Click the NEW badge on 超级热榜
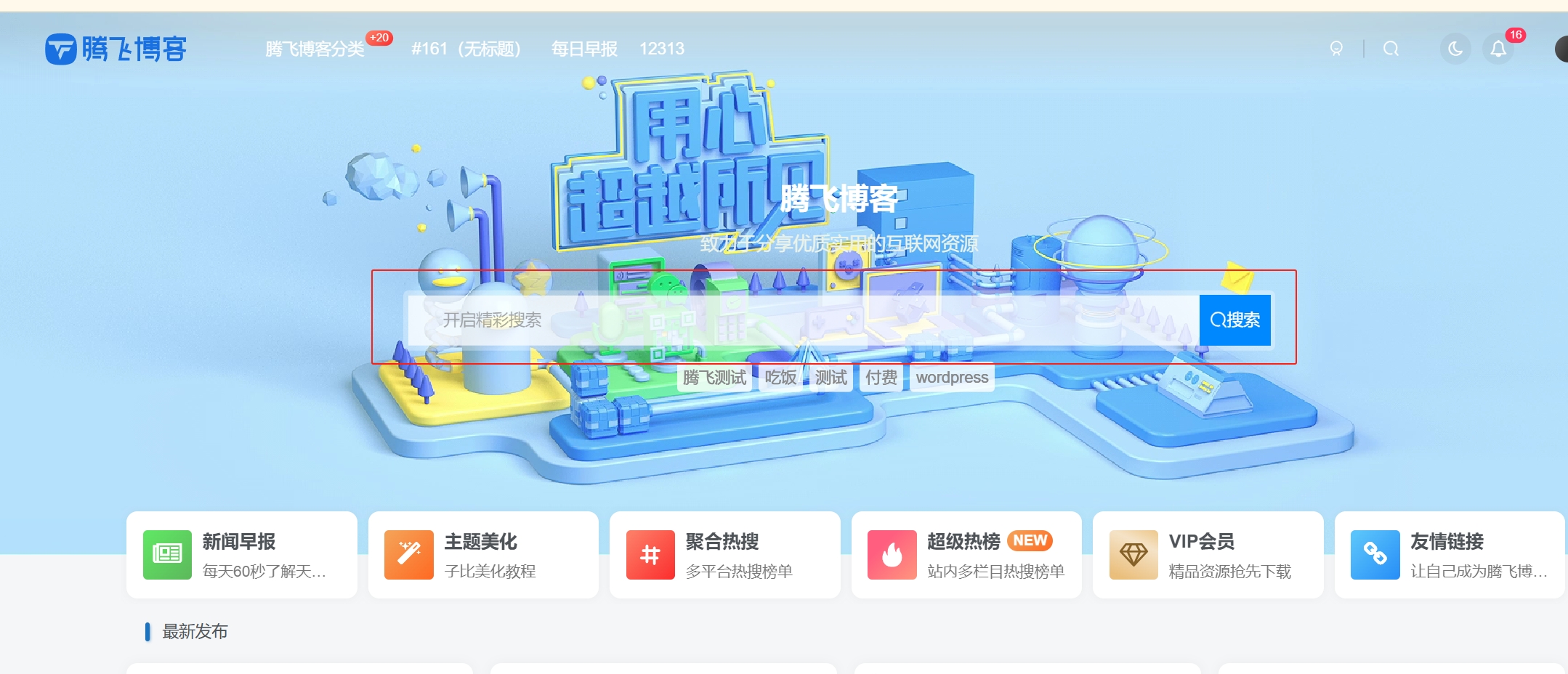The width and height of the screenshot is (1568, 674). pyautogui.click(x=1032, y=540)
